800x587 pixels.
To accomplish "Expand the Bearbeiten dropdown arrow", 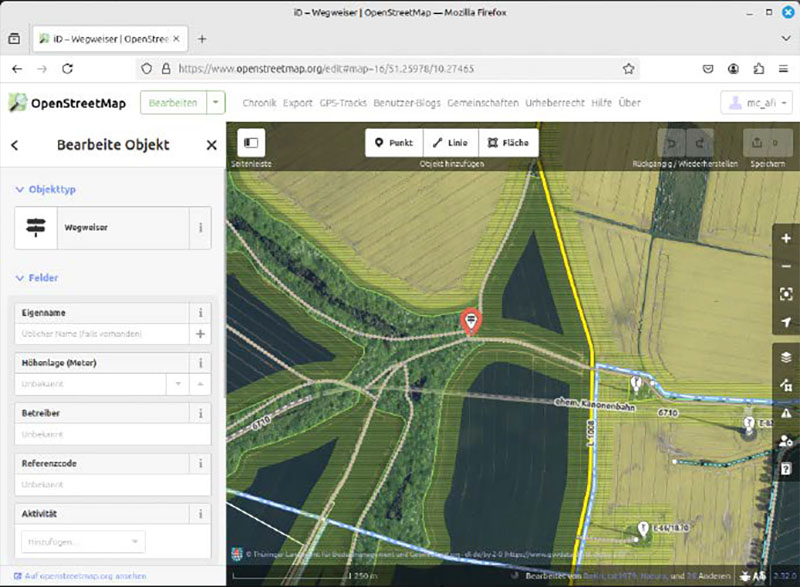I will (216, 102).
